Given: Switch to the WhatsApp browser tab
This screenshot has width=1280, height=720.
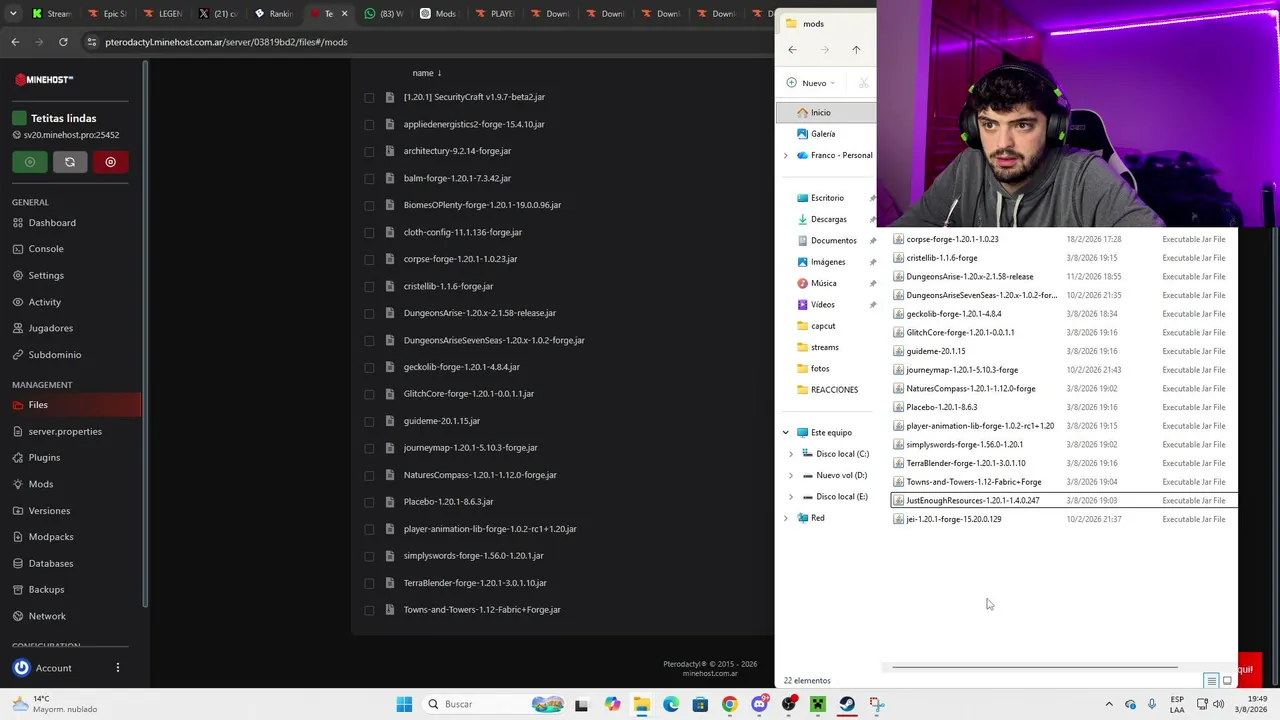Looking at the screenshot, I should [x=385, y=14].
